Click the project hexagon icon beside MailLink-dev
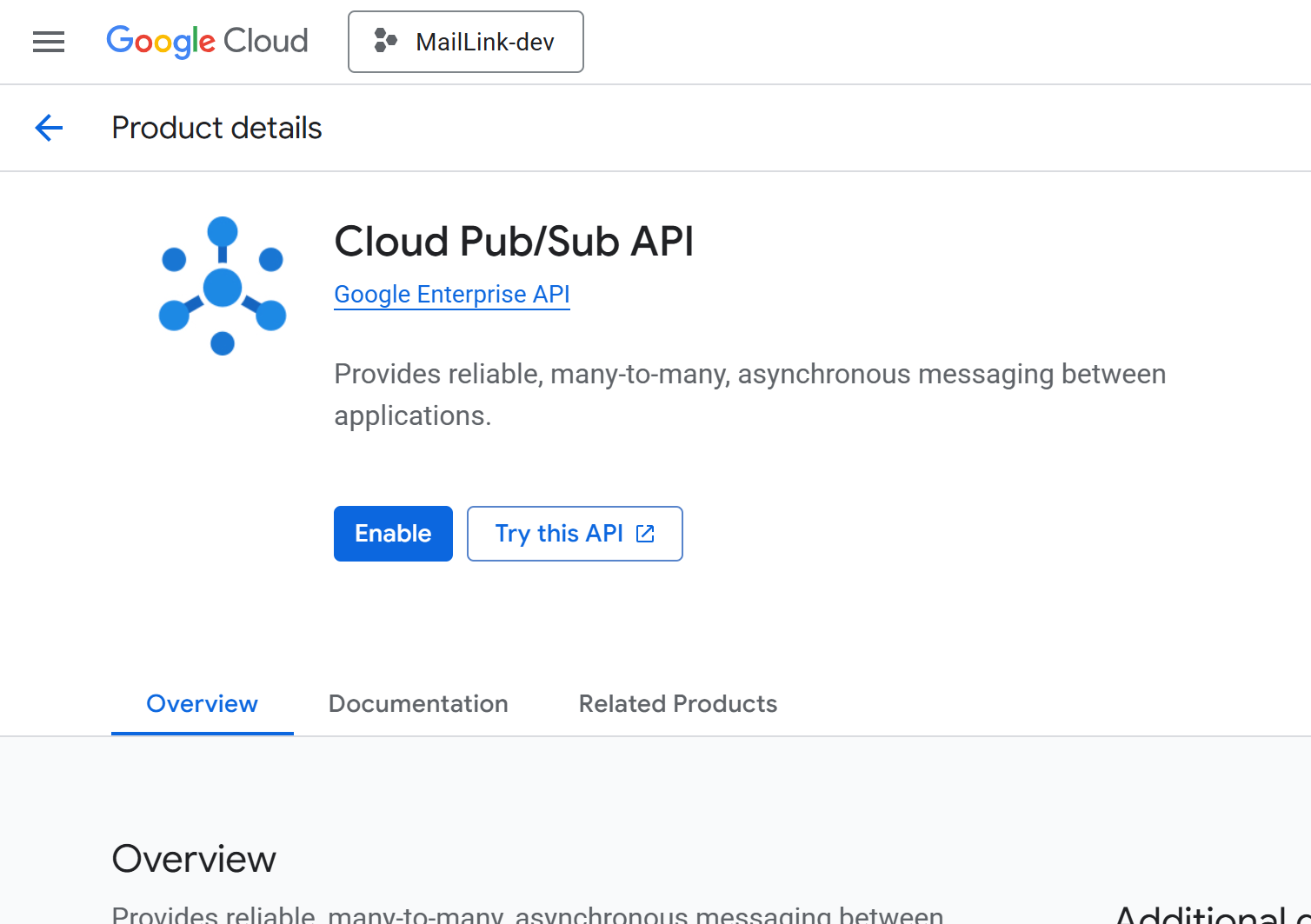 click(x=385, y=41)
